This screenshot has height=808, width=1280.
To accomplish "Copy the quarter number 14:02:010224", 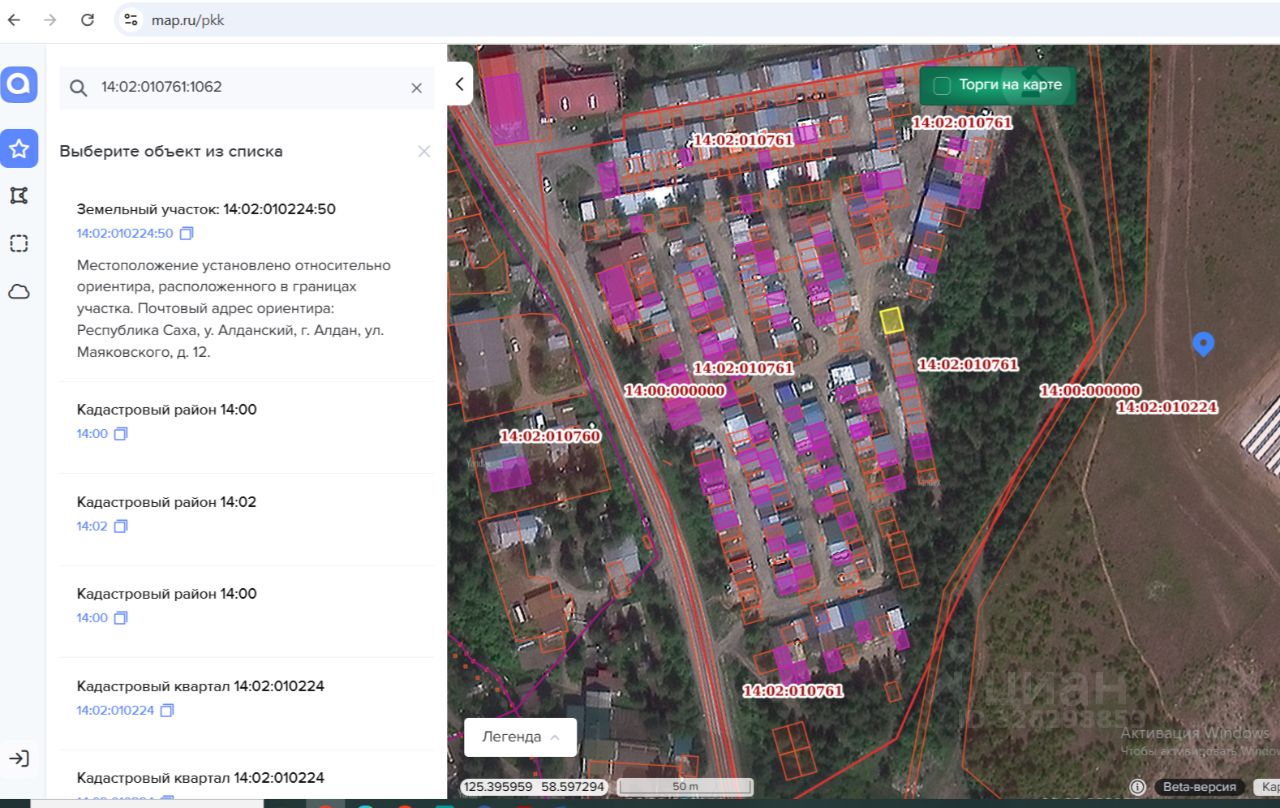I will [x=167, y=710].
